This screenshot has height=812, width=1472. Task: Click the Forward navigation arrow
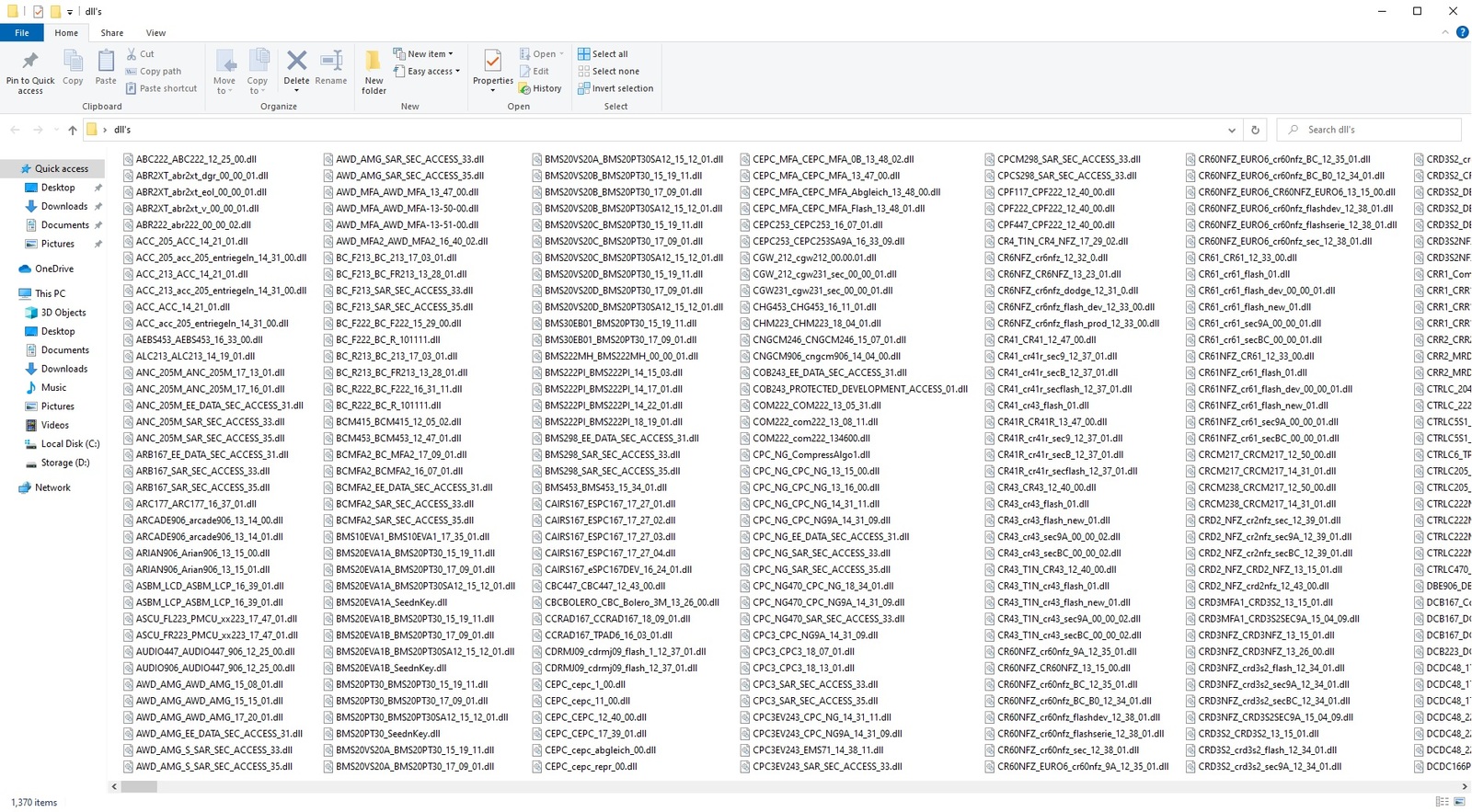click(x=38, y=130)
